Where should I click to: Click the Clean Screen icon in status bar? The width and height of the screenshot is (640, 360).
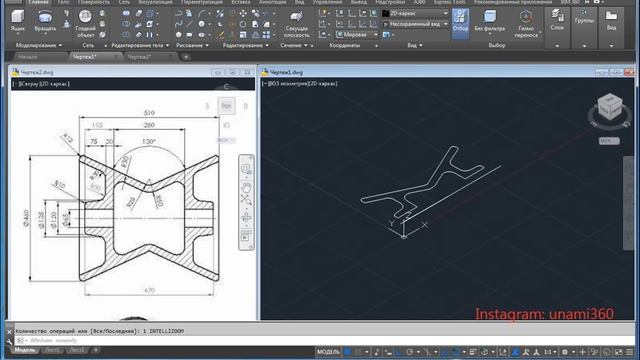pyautogui.click(x=619, y=352)
